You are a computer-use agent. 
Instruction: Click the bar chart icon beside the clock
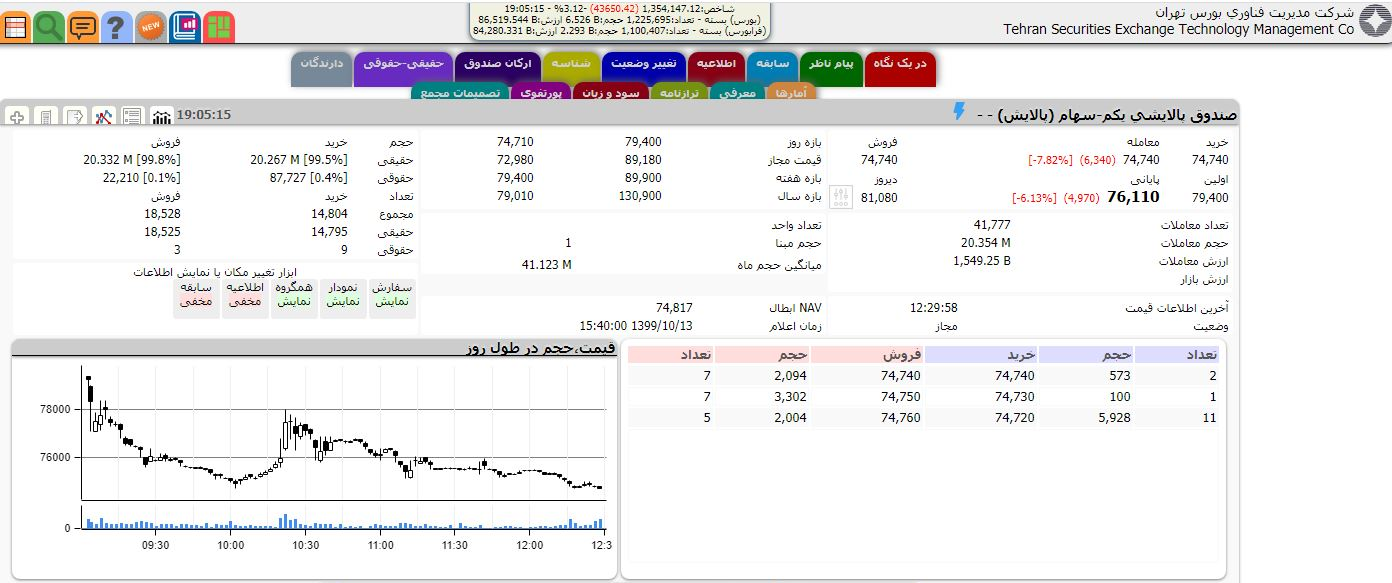click(161, 116)
